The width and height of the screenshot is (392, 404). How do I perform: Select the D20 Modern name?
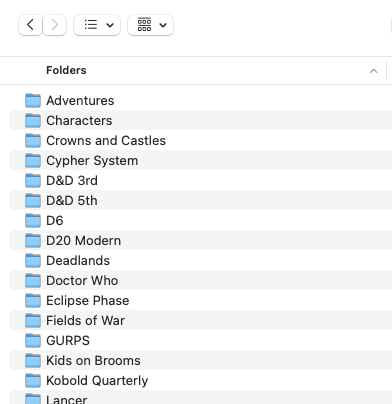coord(83,241)
